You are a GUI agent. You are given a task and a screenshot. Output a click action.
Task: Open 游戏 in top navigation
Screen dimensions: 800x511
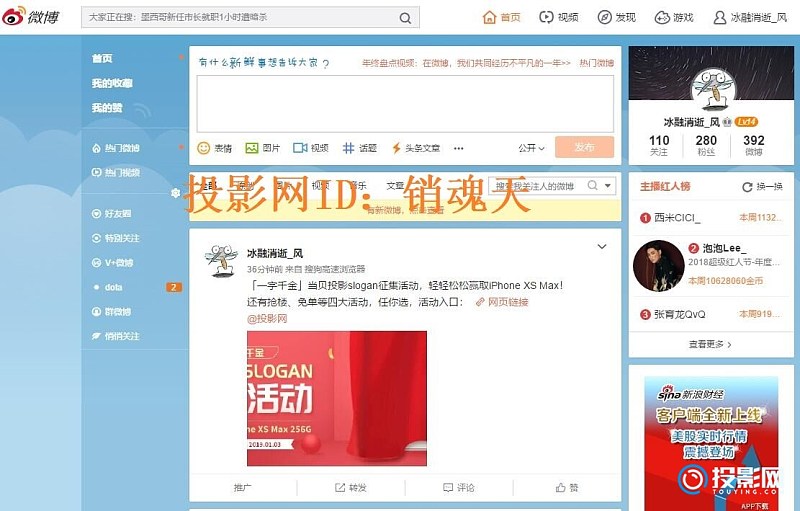tap(674, 17)
